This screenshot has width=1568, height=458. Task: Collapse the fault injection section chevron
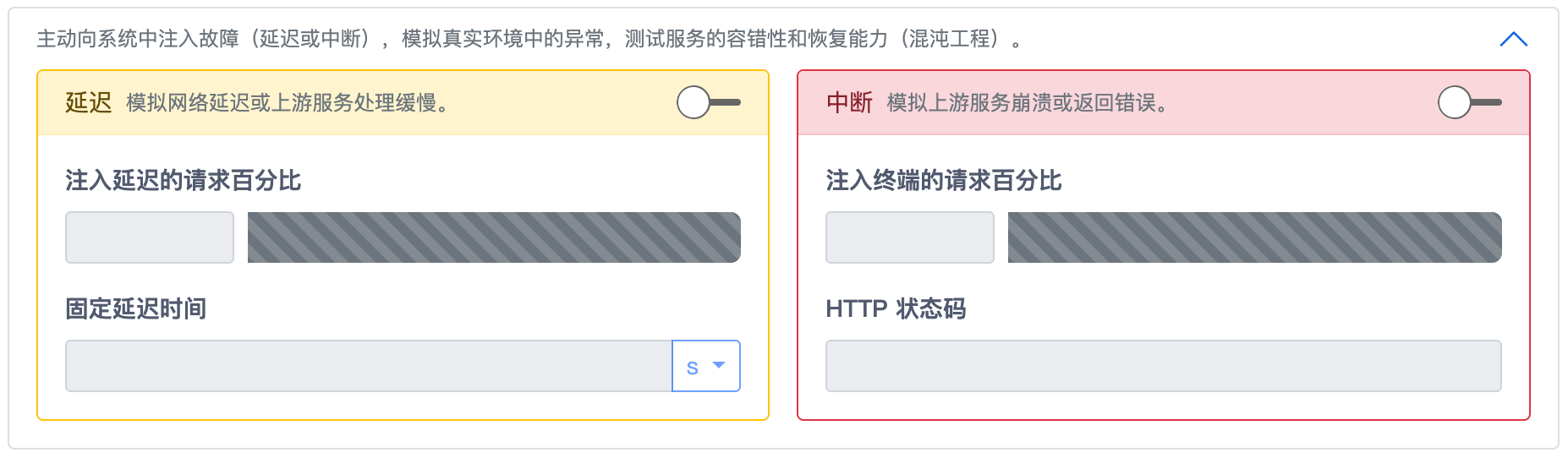[x=1513, y=40]
